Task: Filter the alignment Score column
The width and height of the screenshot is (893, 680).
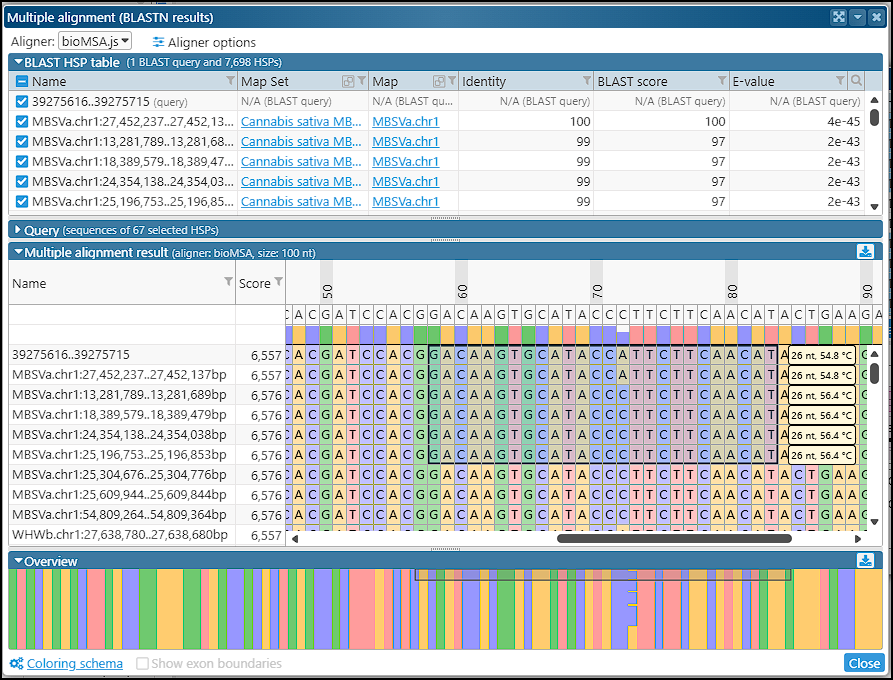Action: pyautogui.click(x=278, y=283)
